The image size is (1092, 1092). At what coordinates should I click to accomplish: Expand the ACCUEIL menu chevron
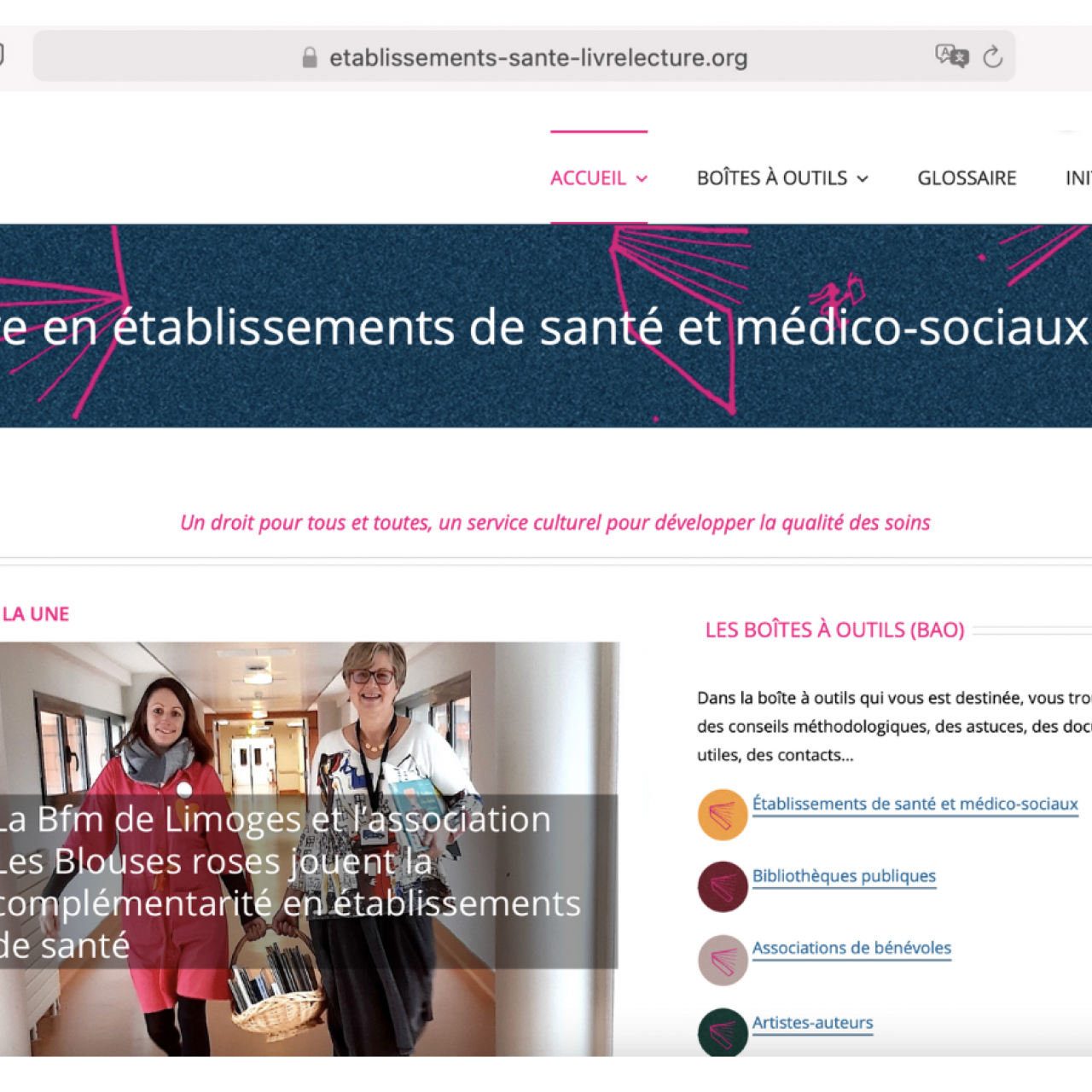642,178
